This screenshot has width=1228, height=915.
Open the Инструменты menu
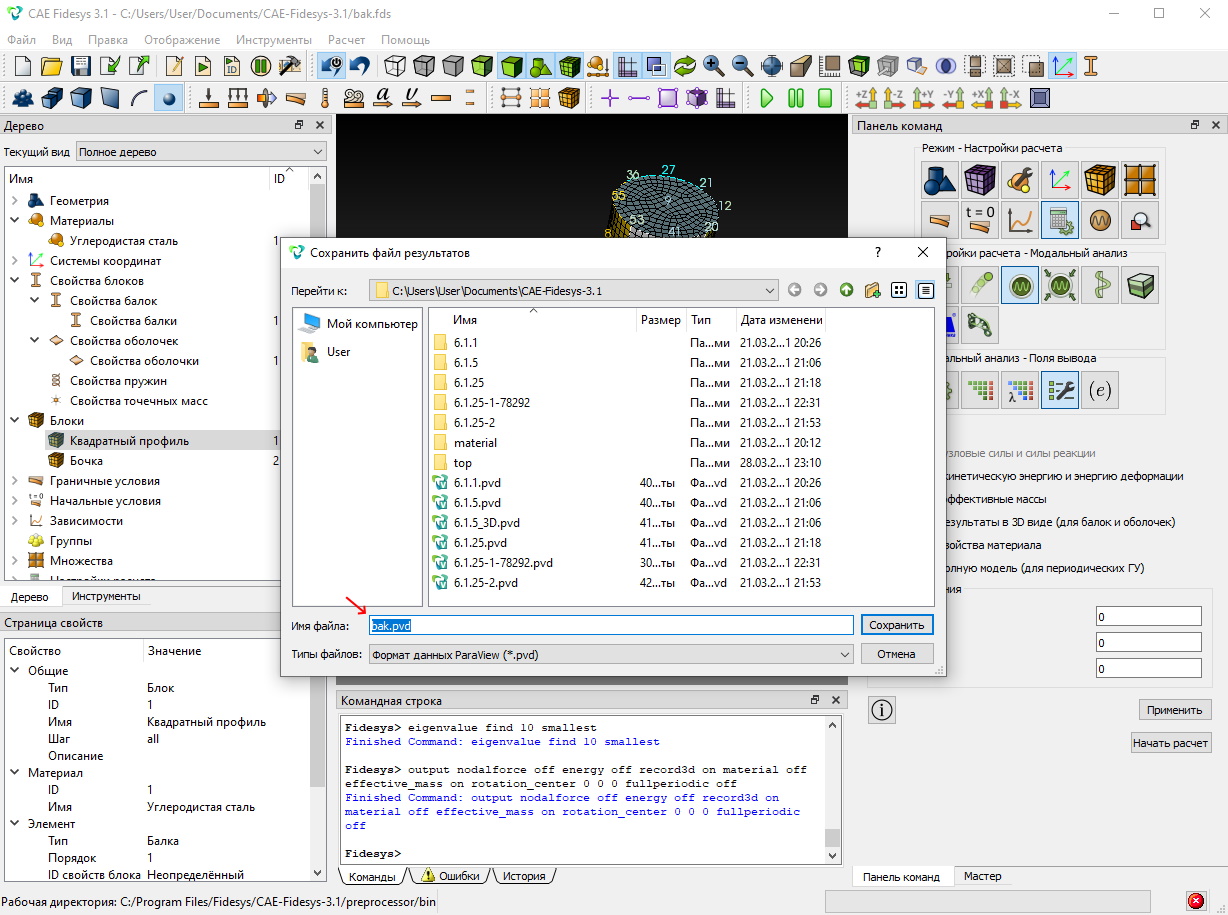274,40
